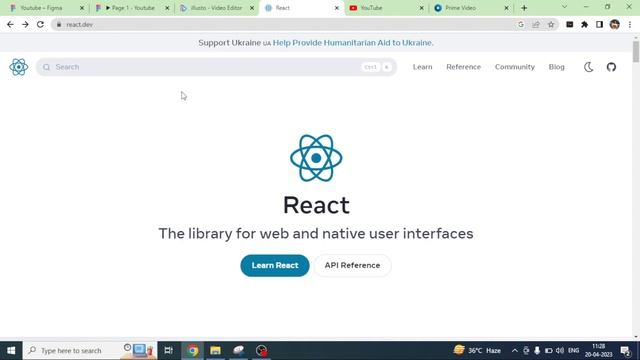Open the taskbar clock and date
Screen dimensions: 640x360
[598, 350]
